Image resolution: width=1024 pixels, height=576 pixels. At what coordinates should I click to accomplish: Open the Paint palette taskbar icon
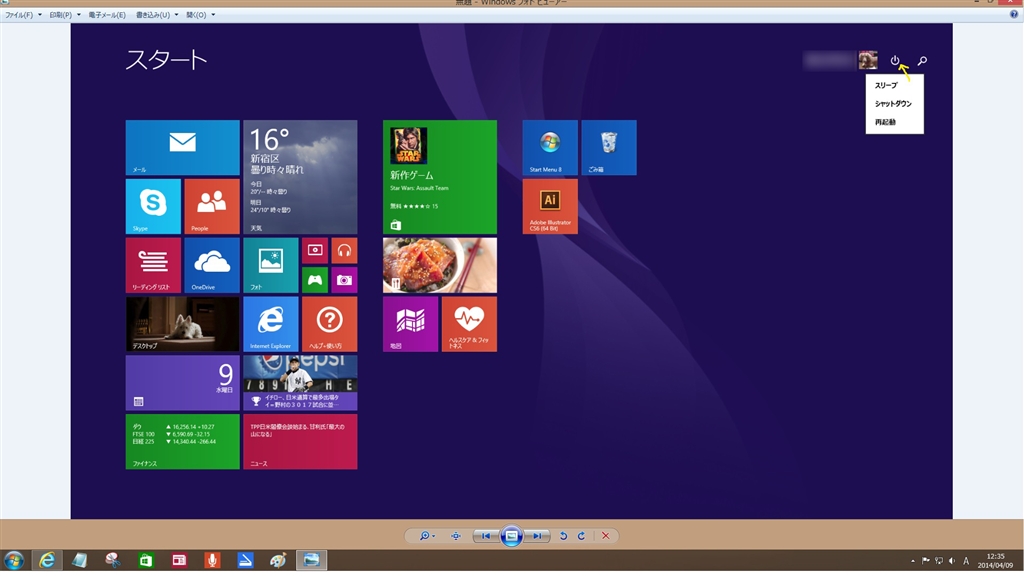(278, 560)
